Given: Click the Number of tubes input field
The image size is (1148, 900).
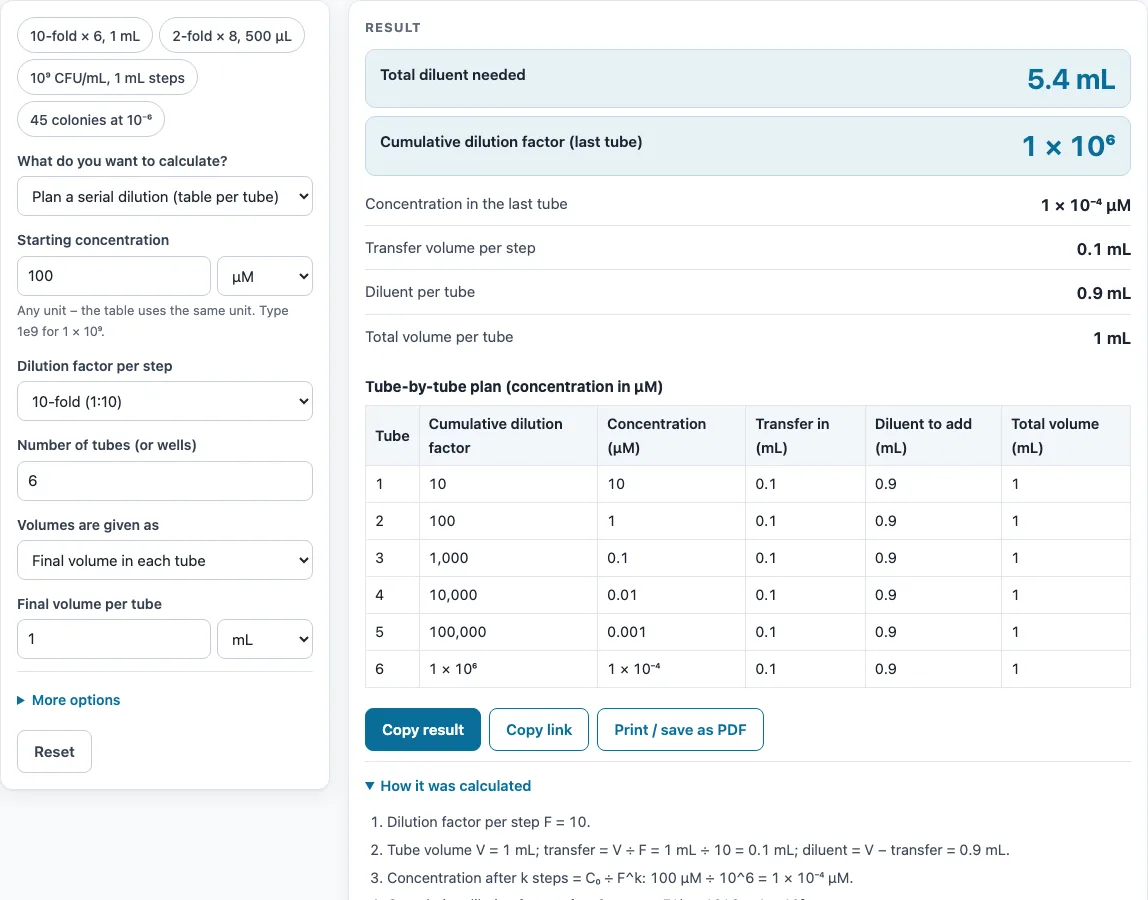Looking at the screenshot, I should coord(165,481).
